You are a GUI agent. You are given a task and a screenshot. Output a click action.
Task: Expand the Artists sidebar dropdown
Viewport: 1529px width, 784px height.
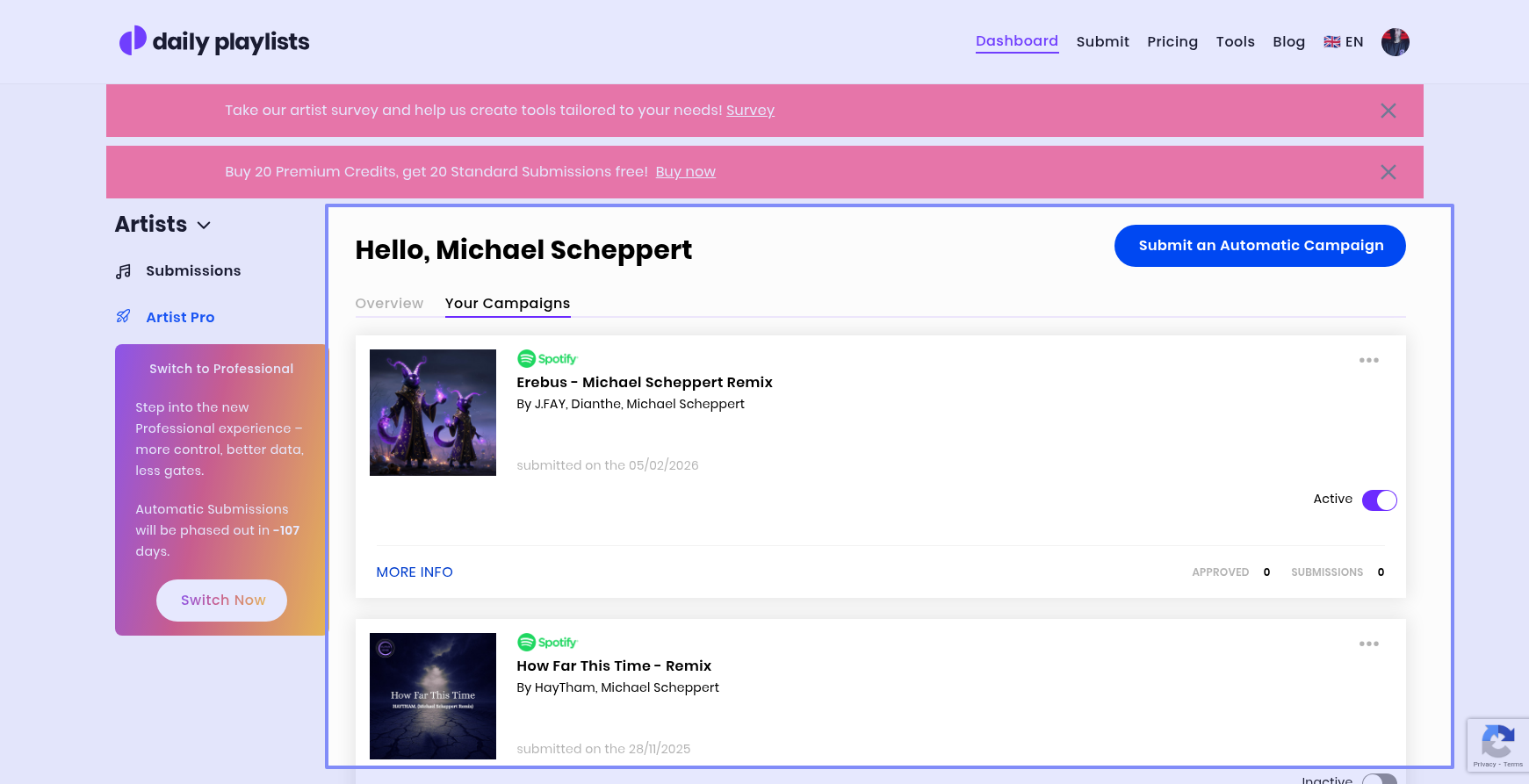pyautogui.click(x=204, y=226)
